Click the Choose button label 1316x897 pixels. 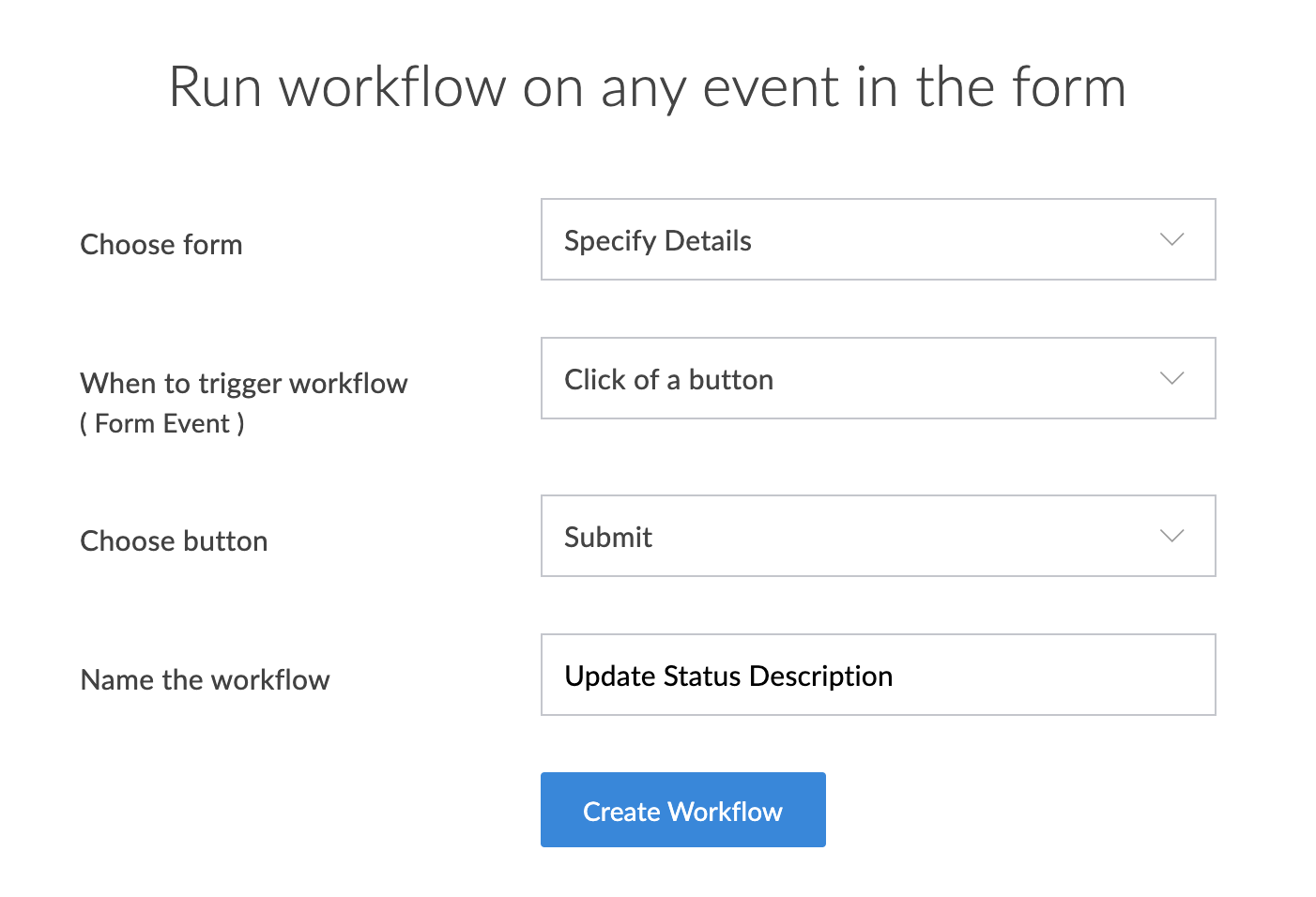pyautogui.click(x=174, y=541)
